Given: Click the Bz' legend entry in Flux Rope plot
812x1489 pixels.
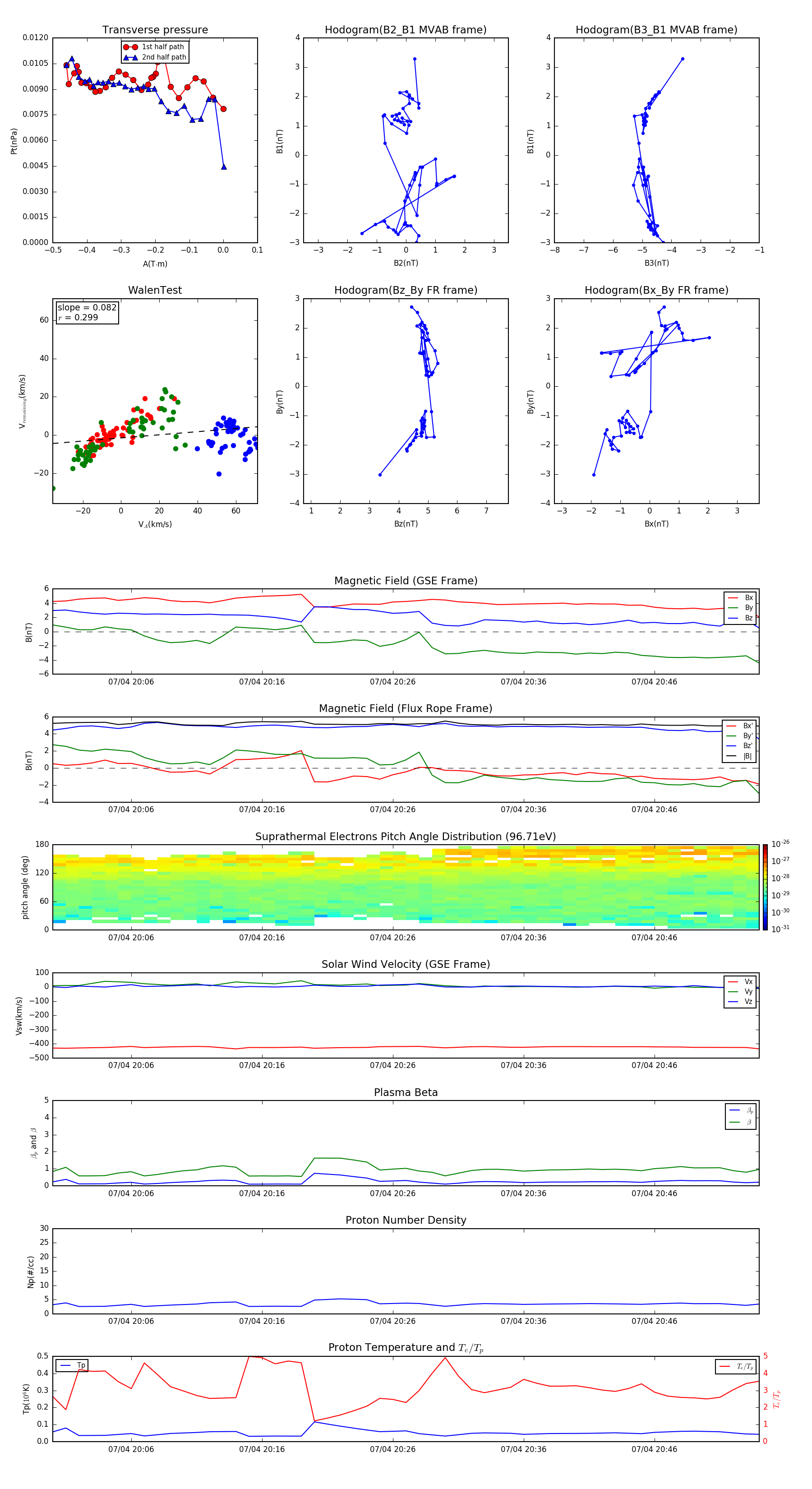Looking at the screenshot, I should click(740, 746).
